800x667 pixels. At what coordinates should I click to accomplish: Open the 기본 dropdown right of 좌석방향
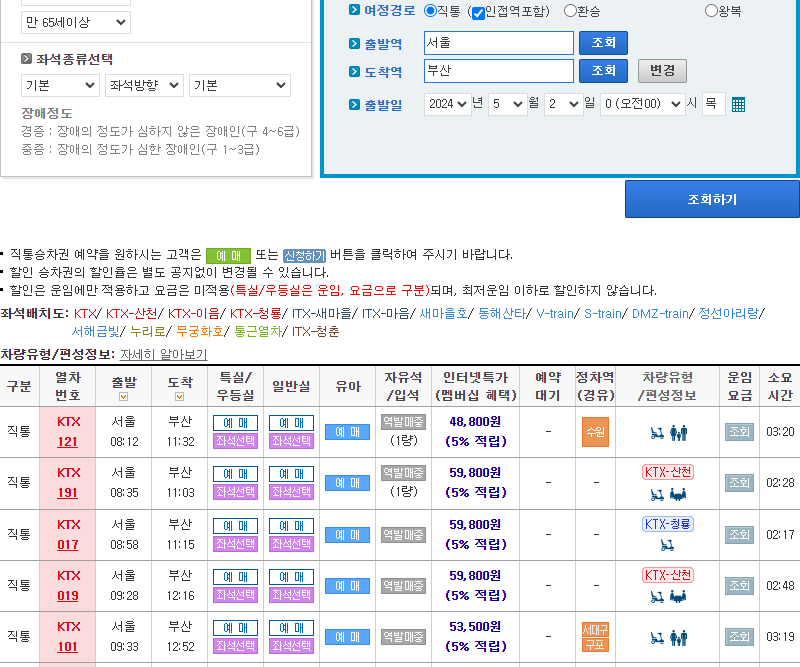coord(240,85)
